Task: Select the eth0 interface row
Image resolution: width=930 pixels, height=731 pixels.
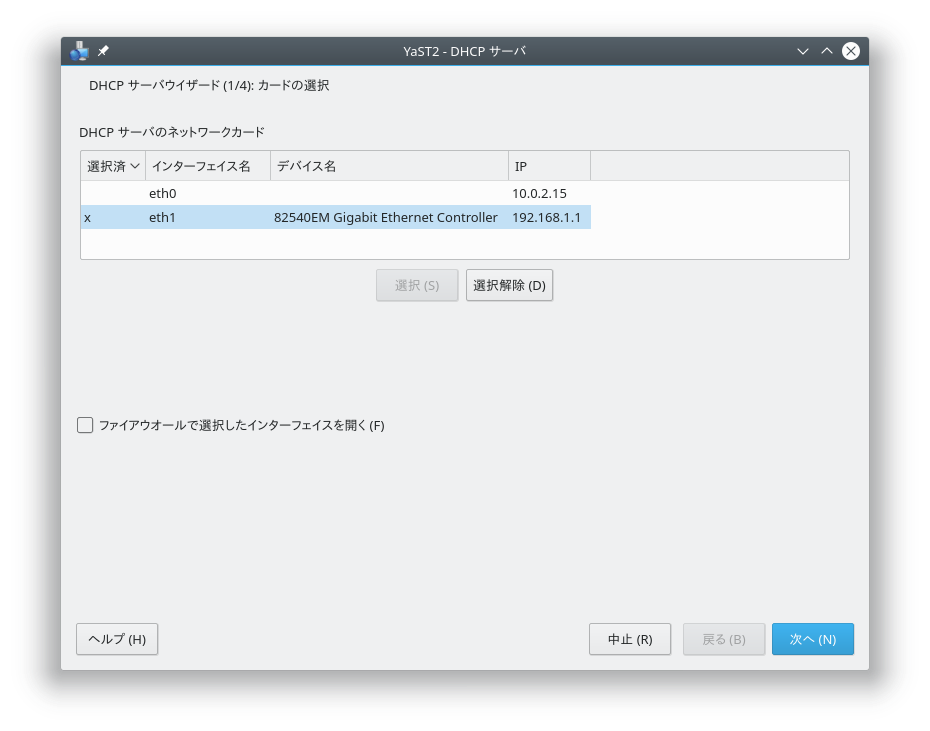Action: (163, 193)
